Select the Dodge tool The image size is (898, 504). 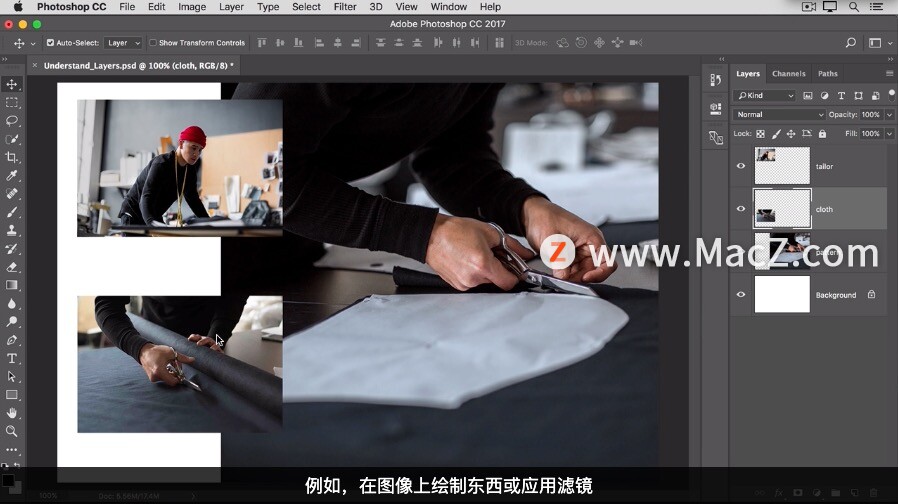point(11,322)
